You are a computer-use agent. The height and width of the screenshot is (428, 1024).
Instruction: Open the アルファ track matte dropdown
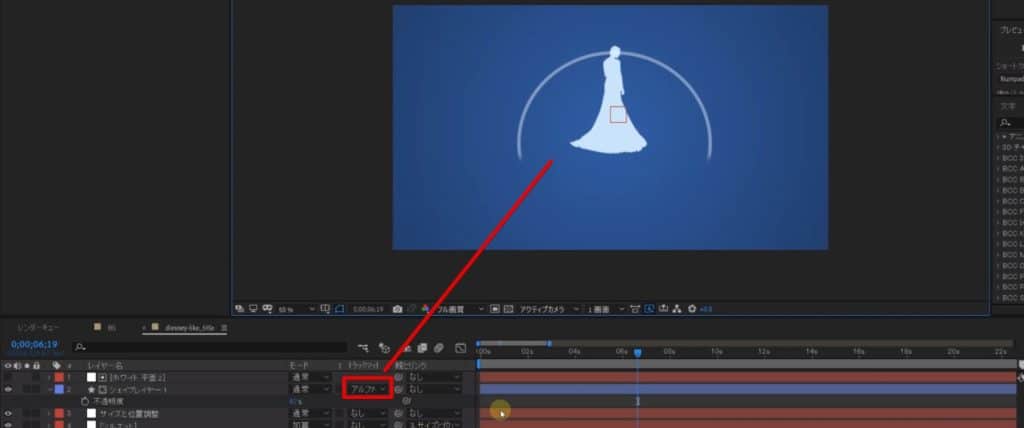[x=368, y=389]
